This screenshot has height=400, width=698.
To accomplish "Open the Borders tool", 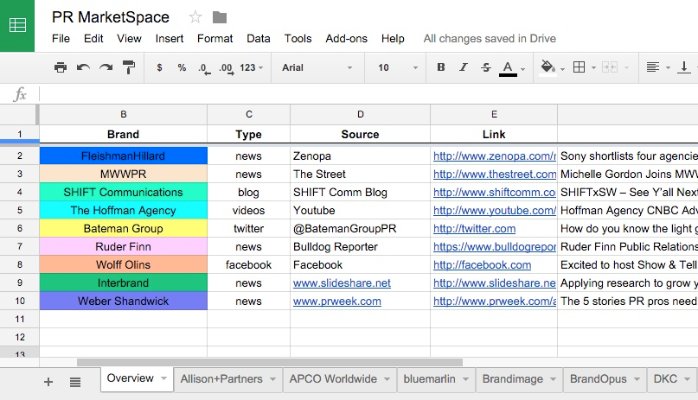I will [x=579, y=67].
